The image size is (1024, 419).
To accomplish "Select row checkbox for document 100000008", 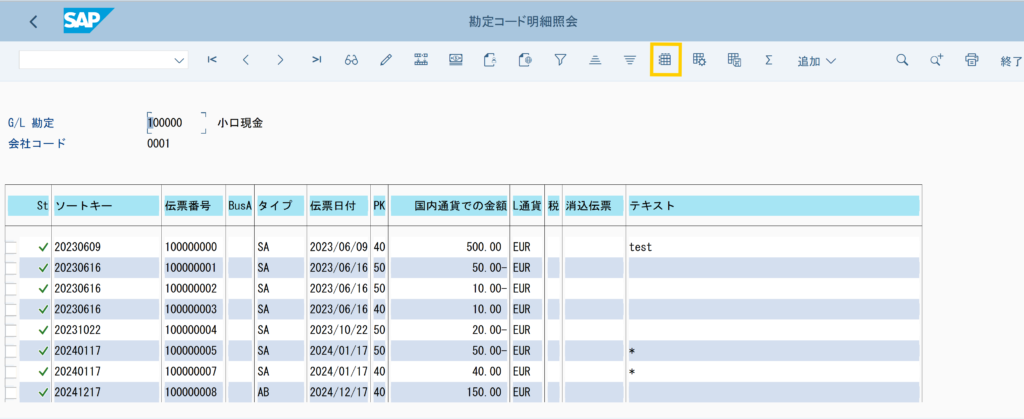I will click(x=12, y=391).
